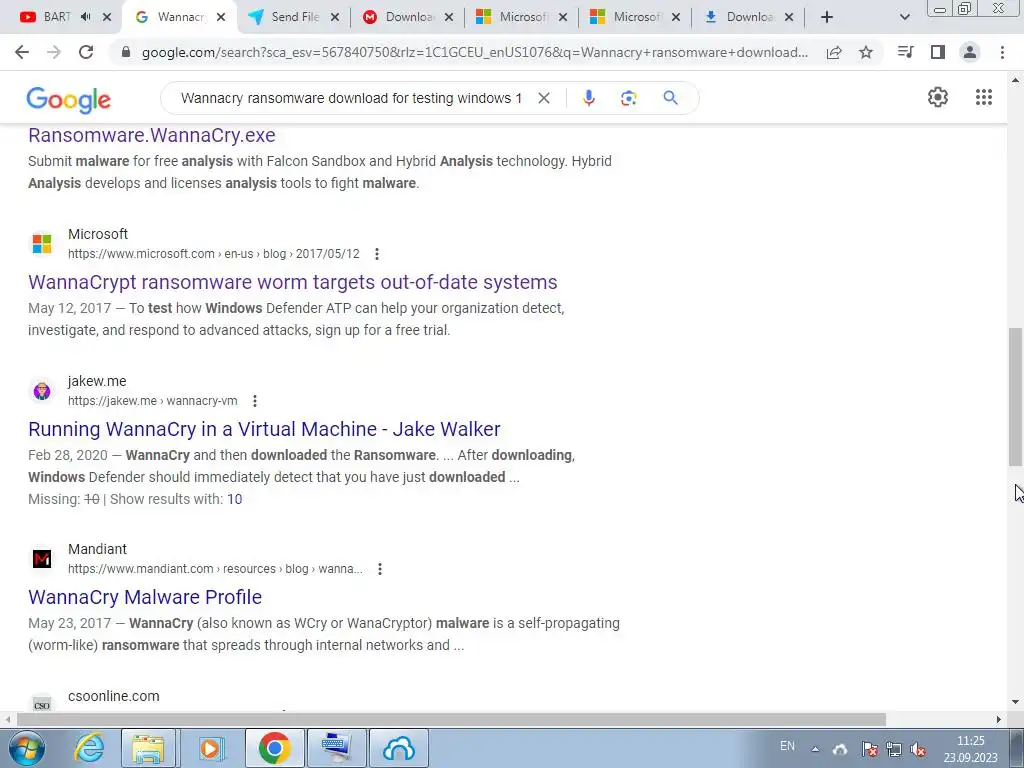Open Windows Explorer from the taskbar
Image resolution: width=1024 pixels, height=768 pixels.
[148, 748]
